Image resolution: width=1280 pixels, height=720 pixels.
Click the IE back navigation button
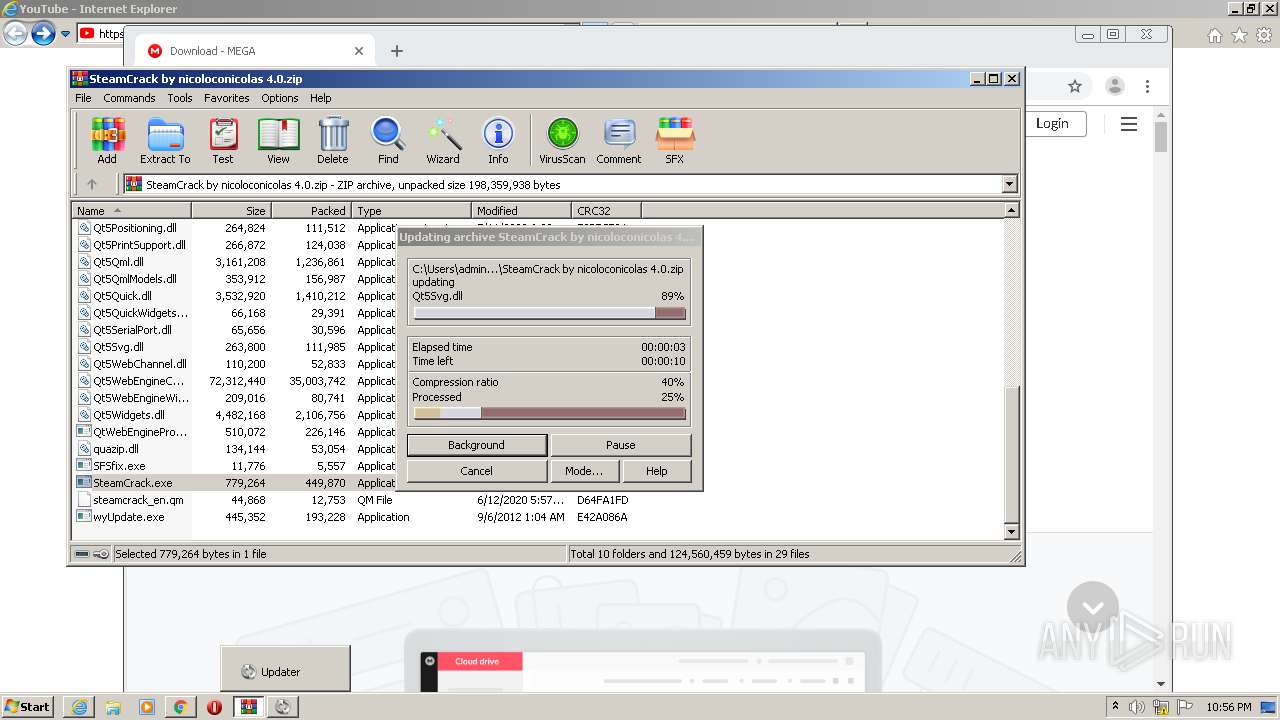[15, 34]
